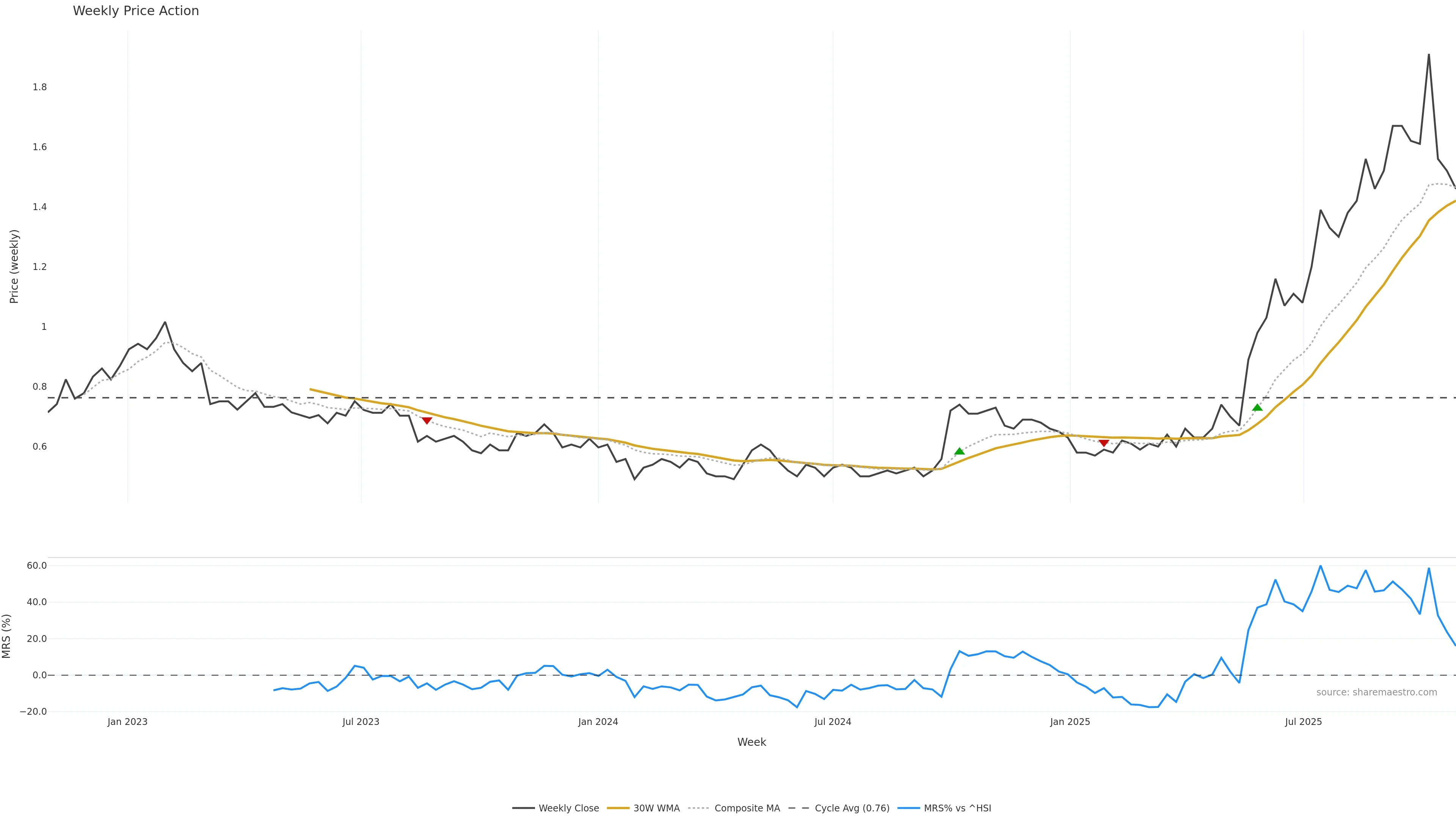
Task: Click the green up-triangle marker in mid-2025
Action: 1257,408
